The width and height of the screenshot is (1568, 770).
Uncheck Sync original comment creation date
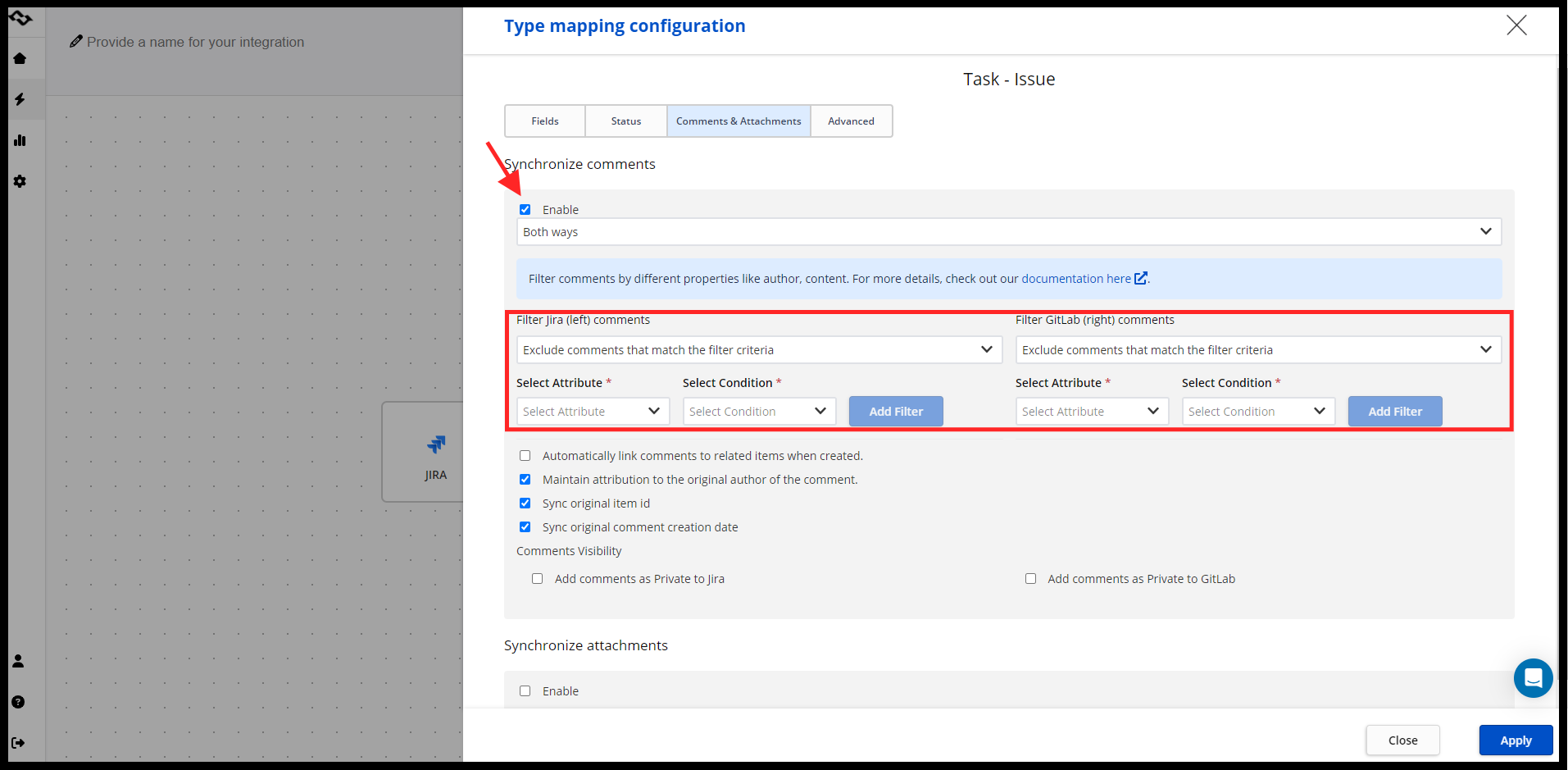(x=525, y=527)
